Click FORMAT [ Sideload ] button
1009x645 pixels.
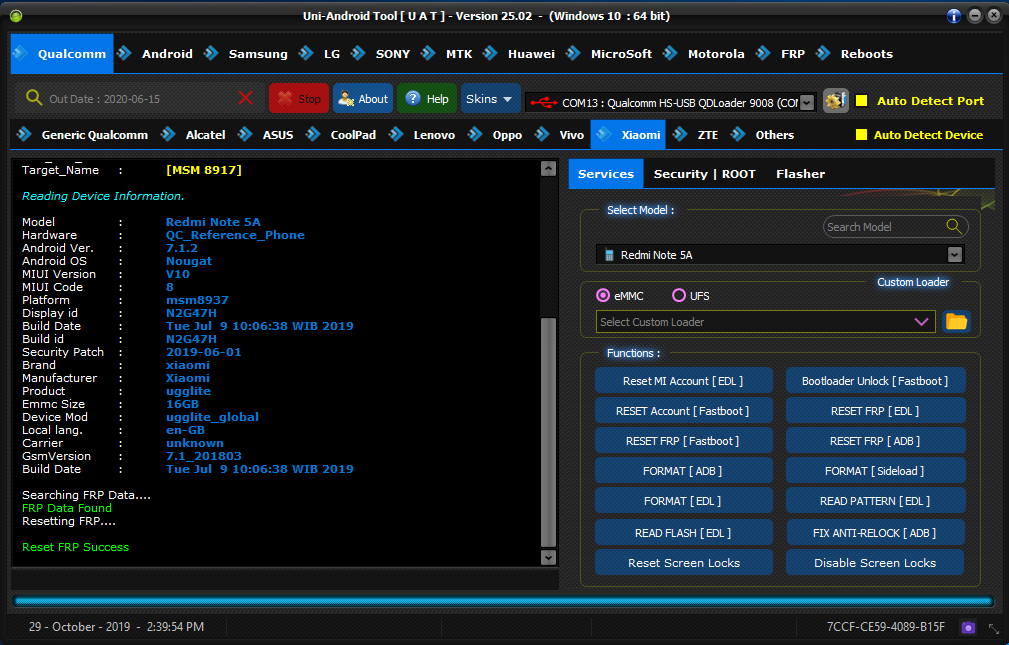click(875, 471)
